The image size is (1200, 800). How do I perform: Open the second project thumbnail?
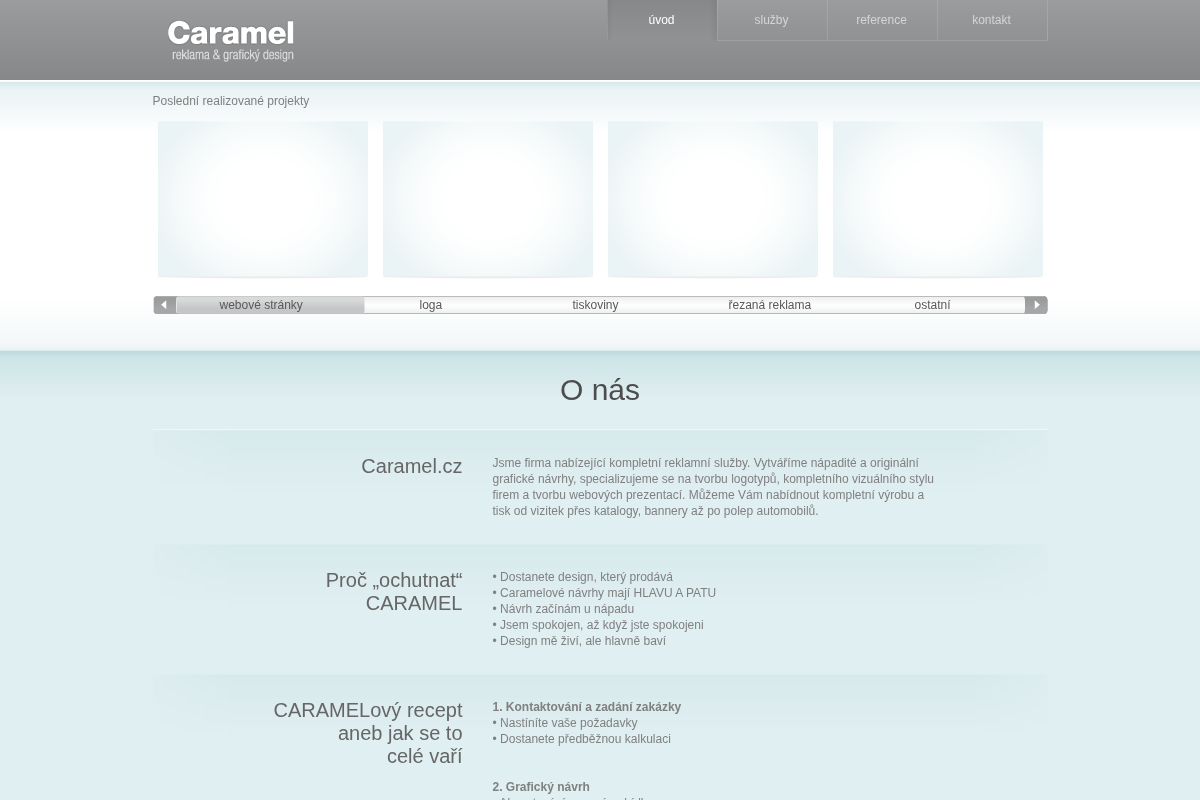(x=488, y=199)
